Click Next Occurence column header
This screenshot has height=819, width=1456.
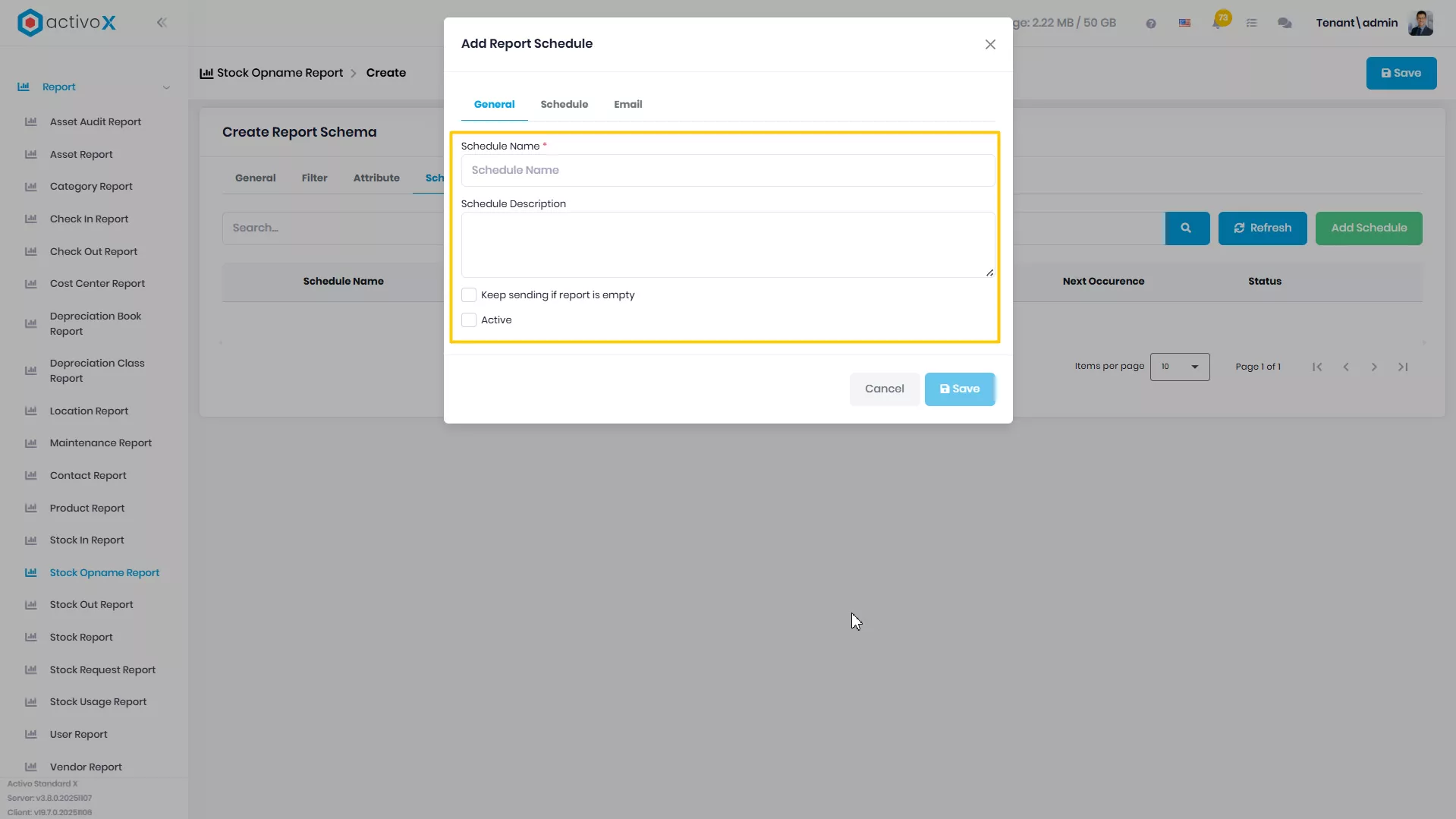pos(1103,281)
